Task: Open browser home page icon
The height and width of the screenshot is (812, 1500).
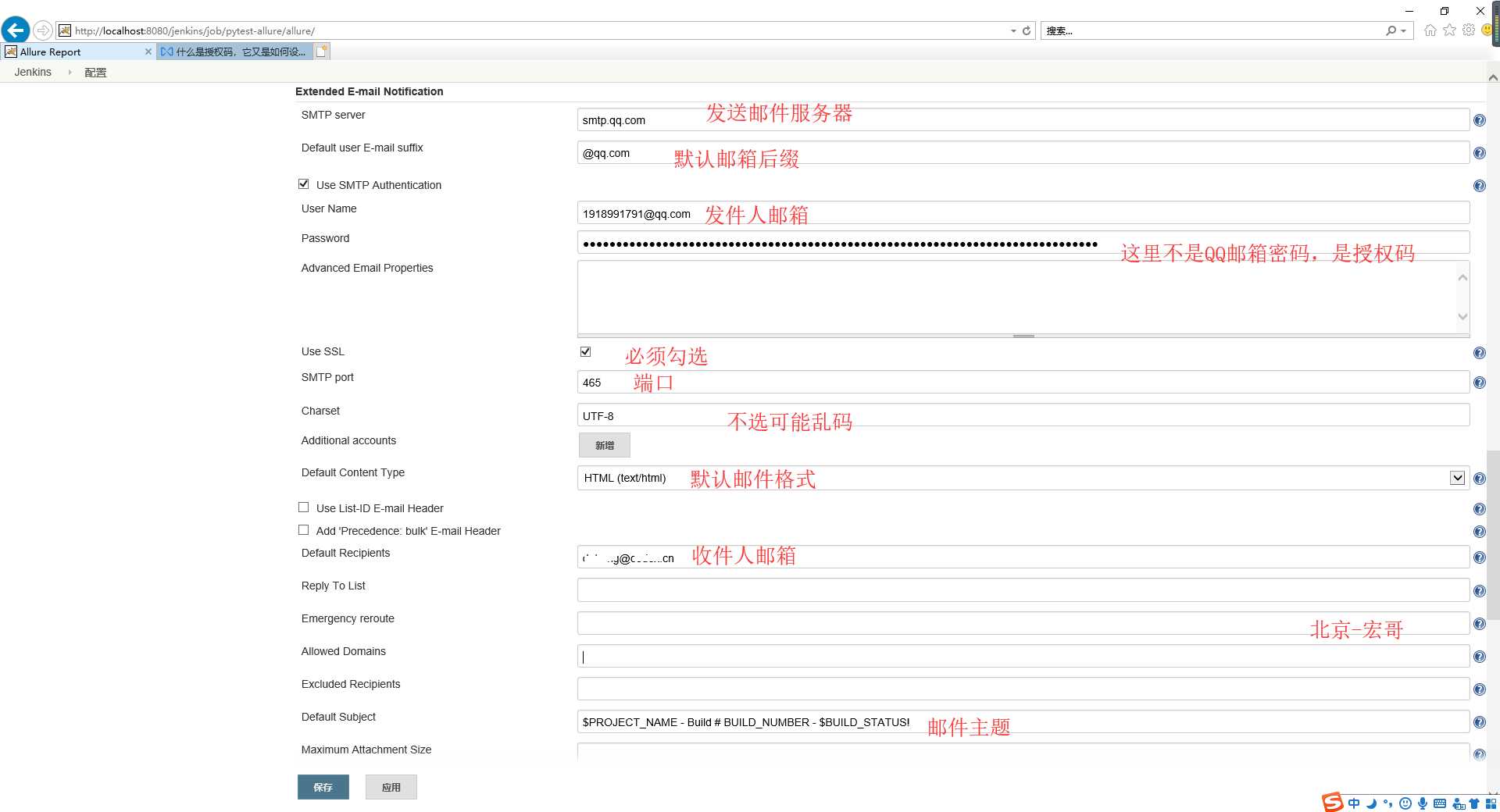Action: (x=1430, y=30)
